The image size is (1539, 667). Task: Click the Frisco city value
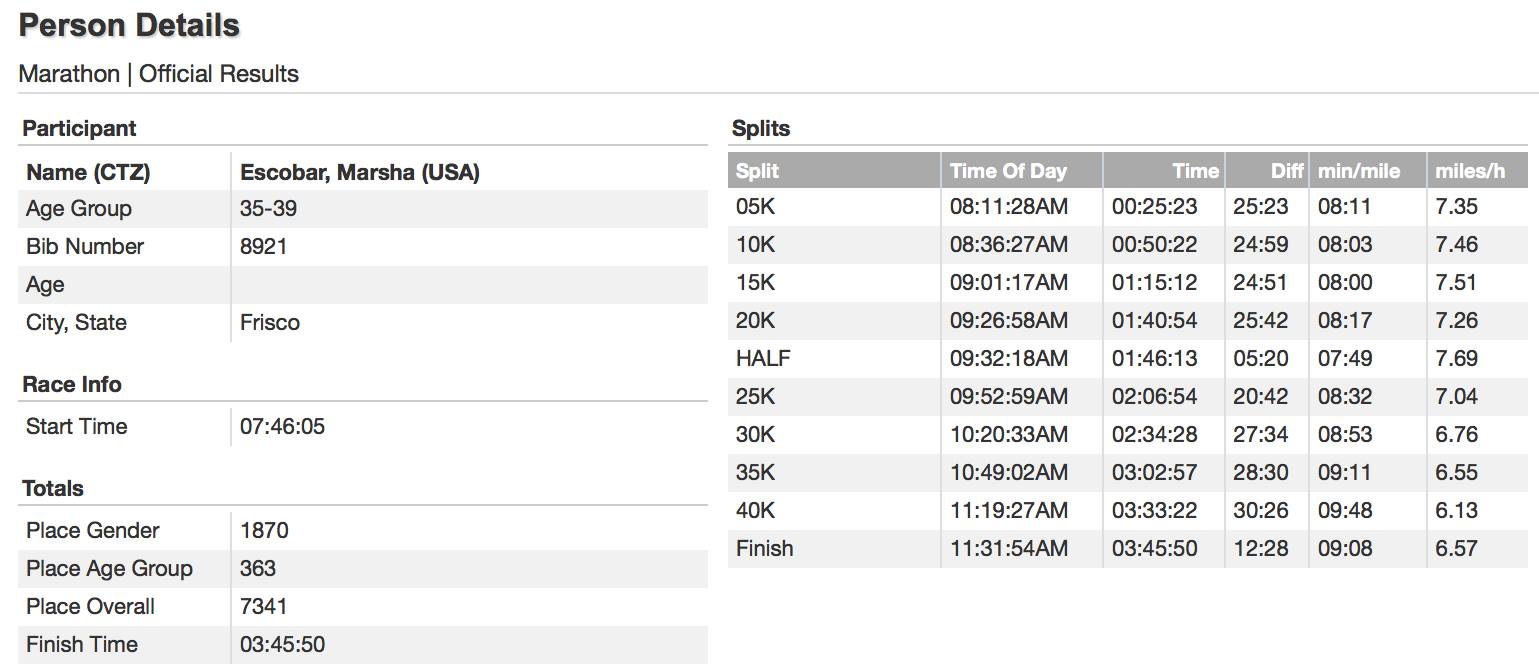coord(270,322)
